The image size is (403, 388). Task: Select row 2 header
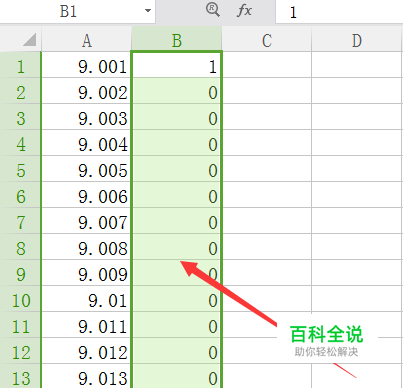coord(20,91)
